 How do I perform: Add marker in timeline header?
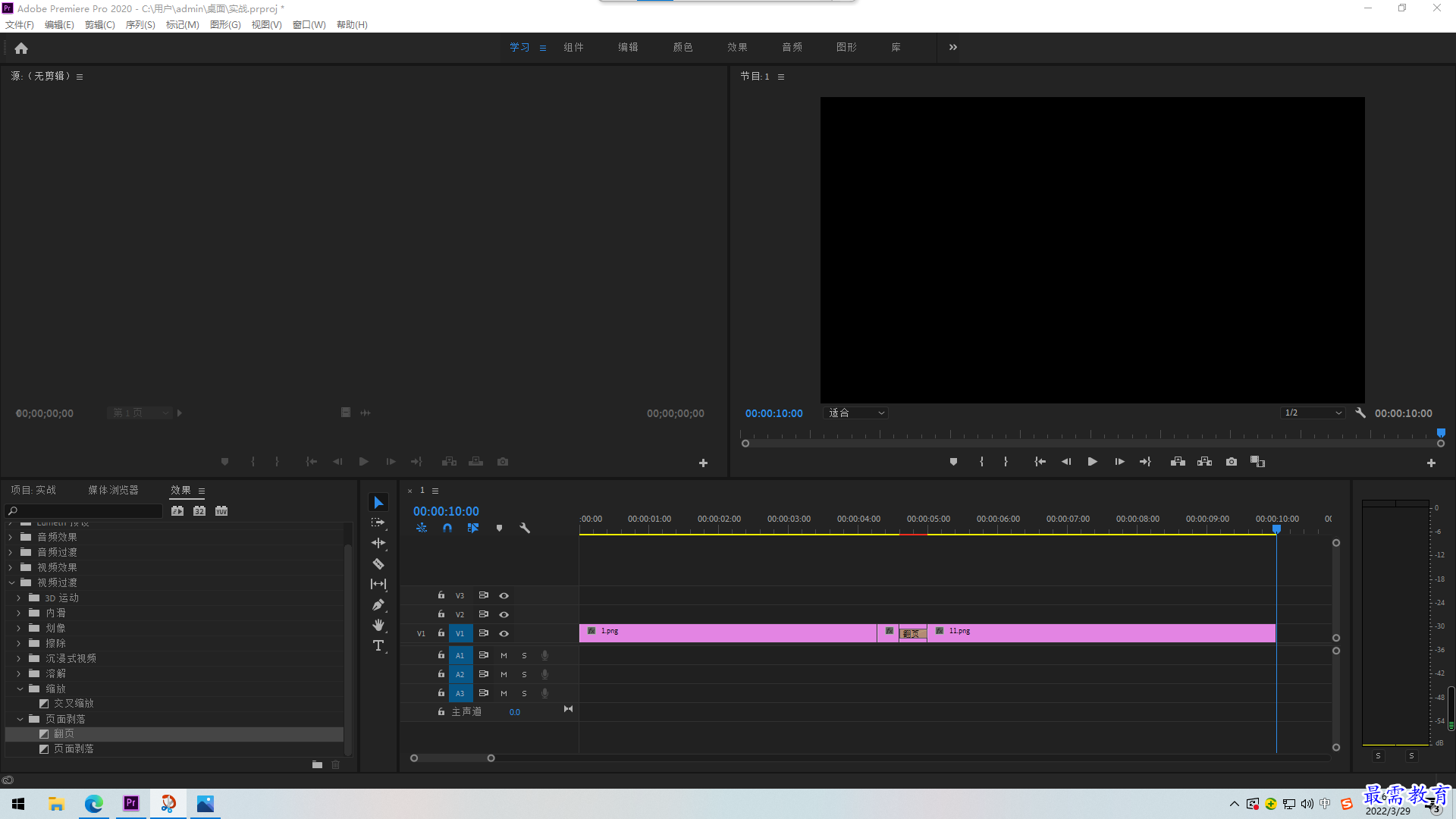click(499, 528)
